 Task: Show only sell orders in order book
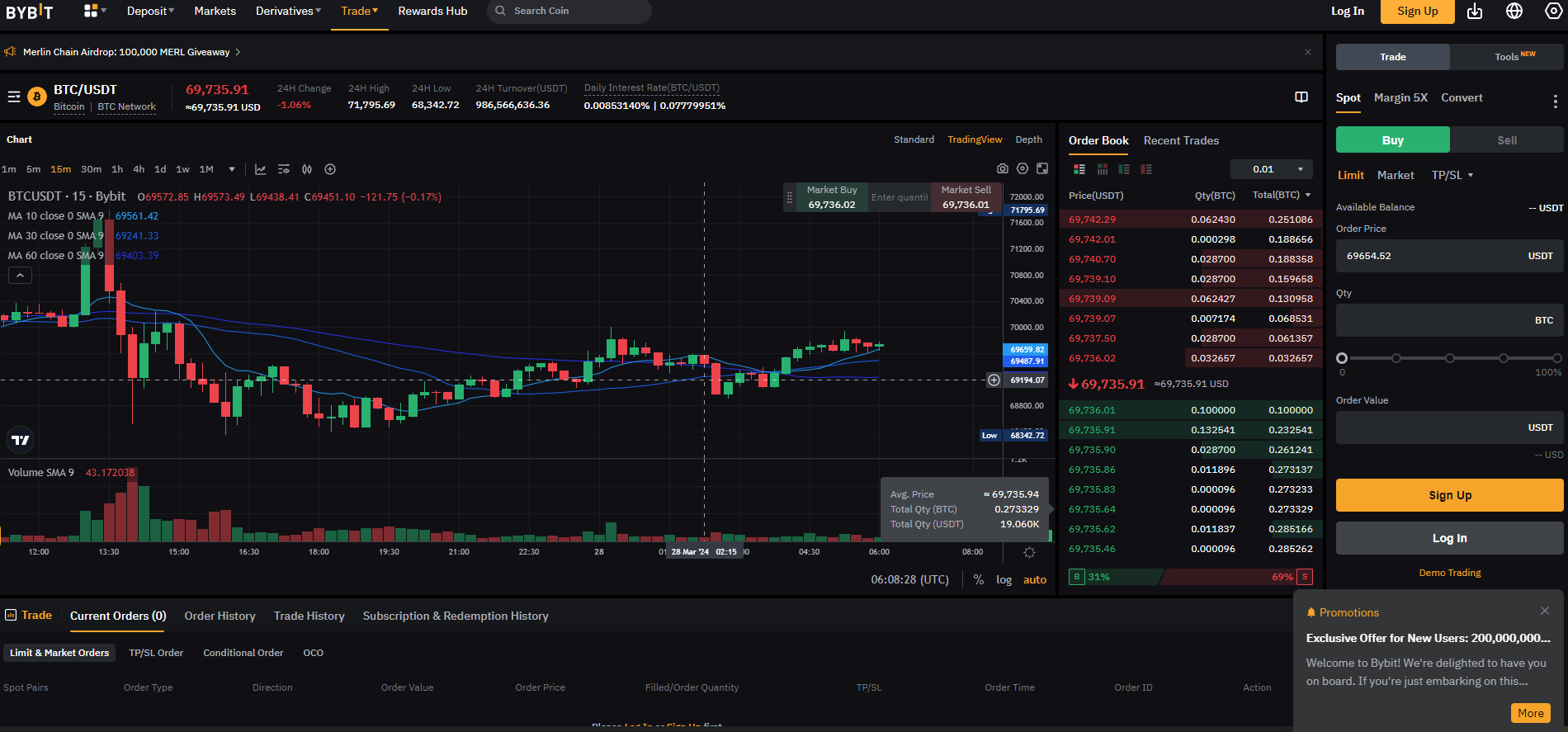point(1146,169)
